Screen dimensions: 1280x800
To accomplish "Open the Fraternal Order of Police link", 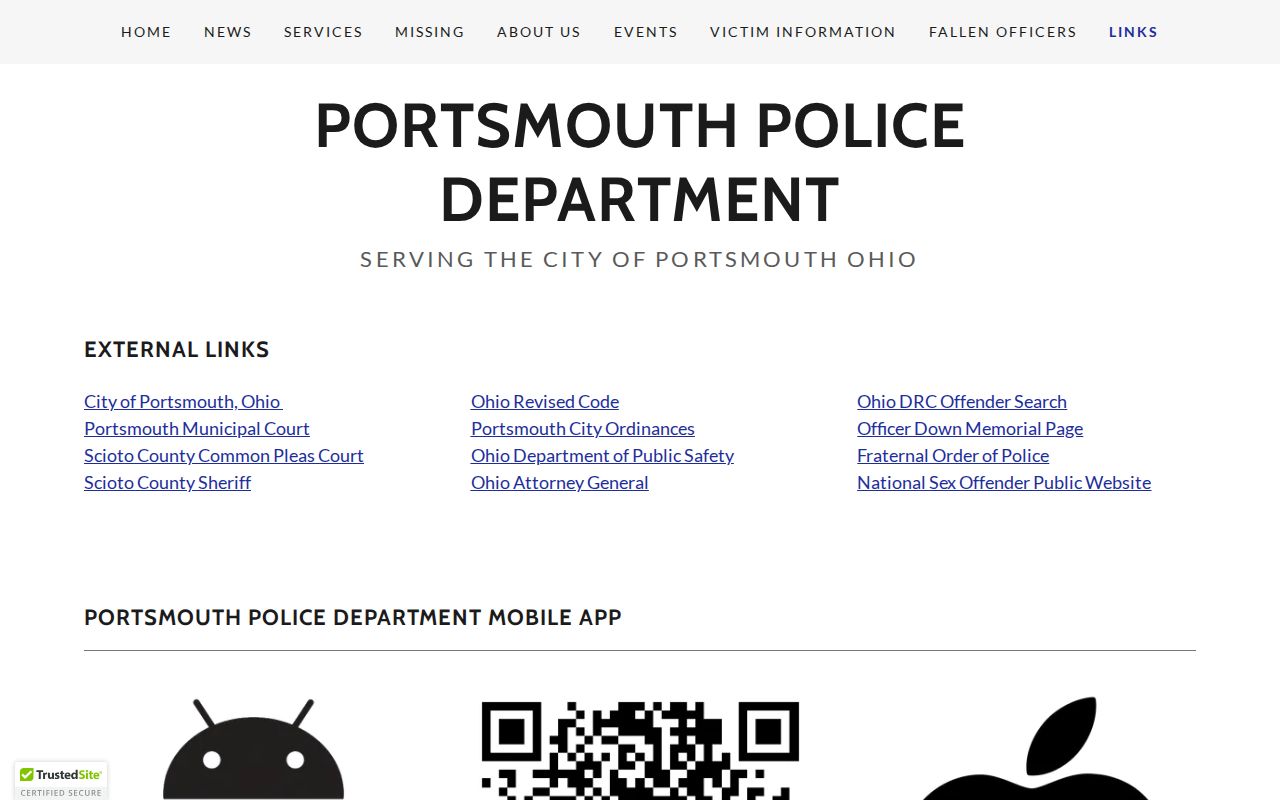I will (x=953, y=455).
